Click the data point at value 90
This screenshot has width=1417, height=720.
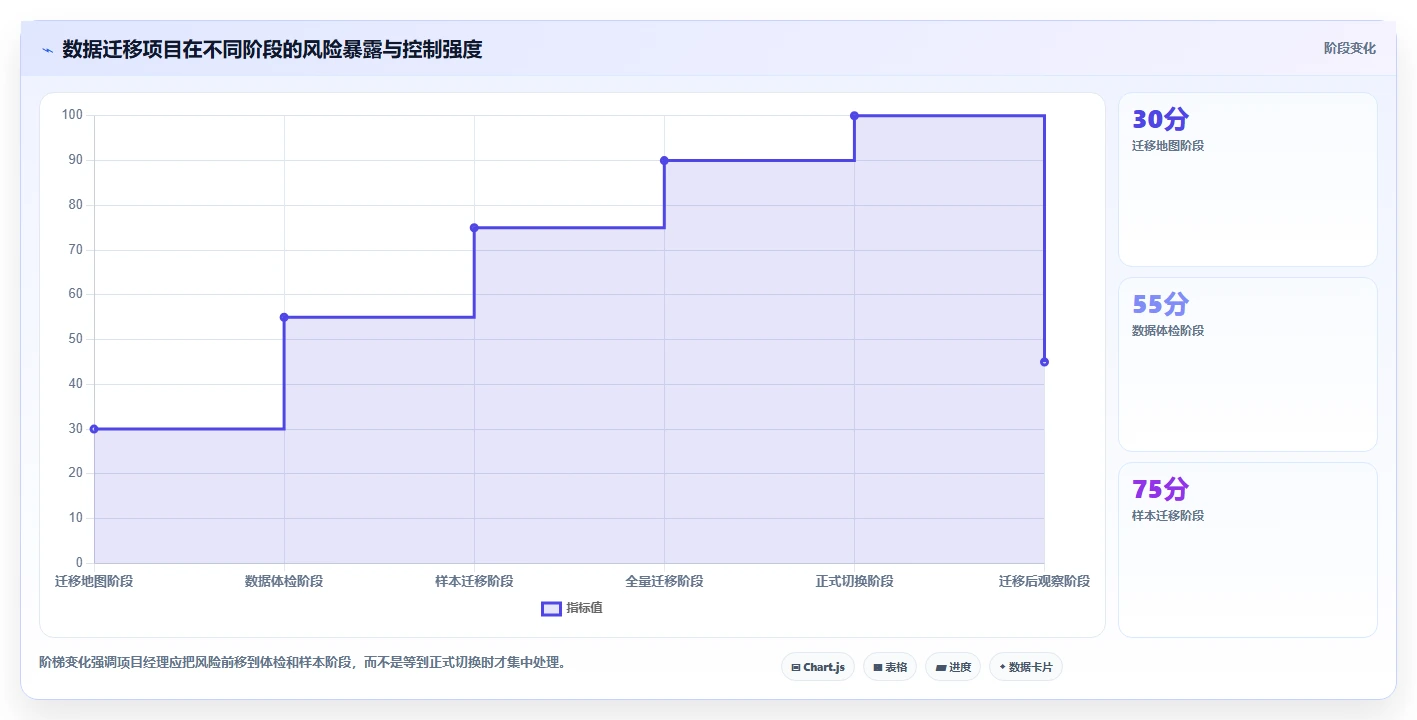664,160
